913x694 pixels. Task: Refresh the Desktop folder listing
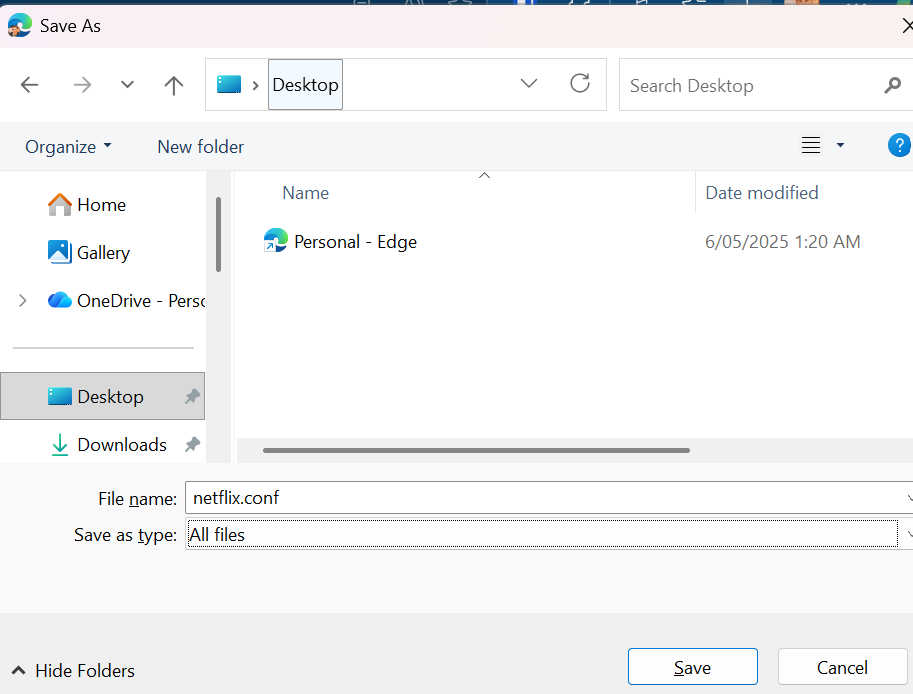580,84
